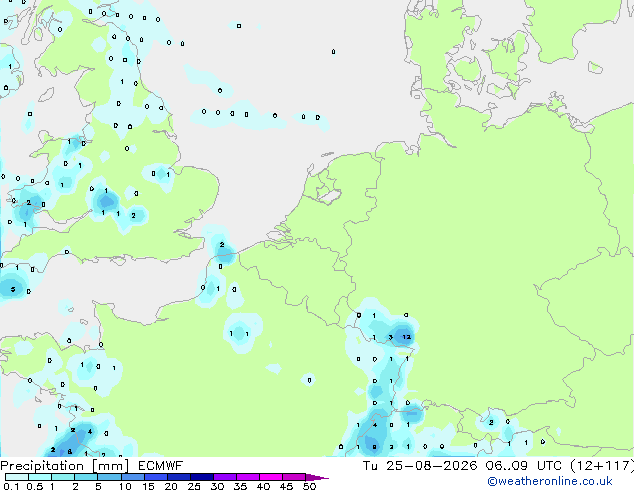Pick the 10–15 mm legend swatch

[x=132, y=477]
